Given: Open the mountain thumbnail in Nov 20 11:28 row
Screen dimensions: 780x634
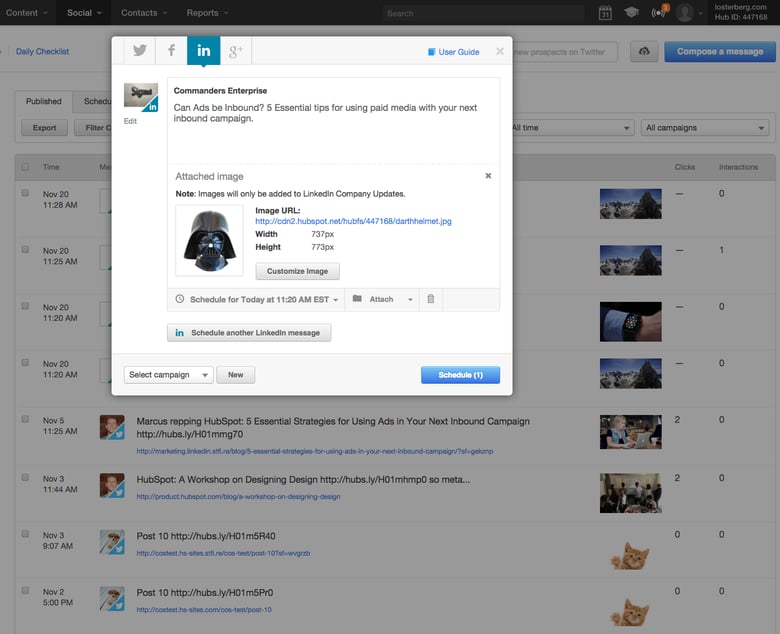Looking at the screenshot, I should click(630, 204).
